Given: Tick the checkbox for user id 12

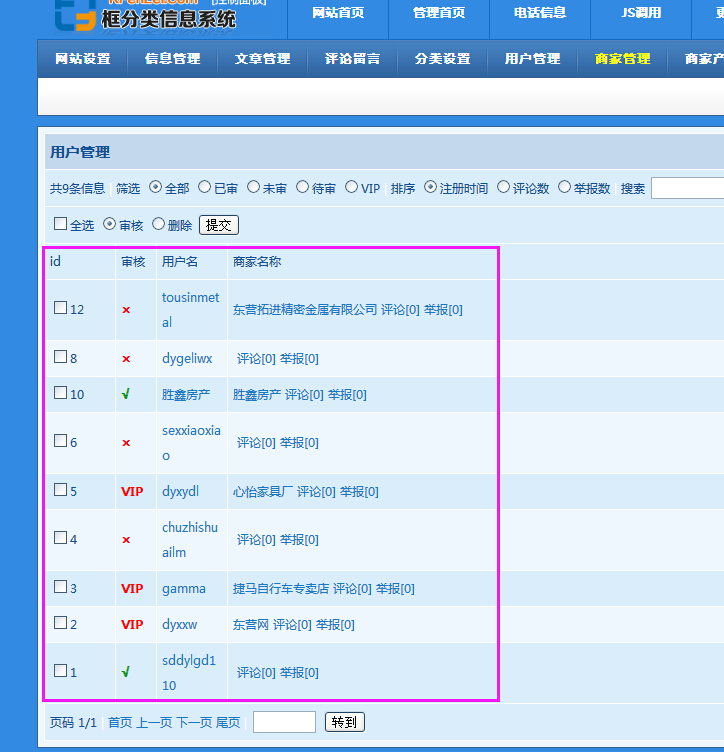Looking at the screenshot, I should point(61,308).
